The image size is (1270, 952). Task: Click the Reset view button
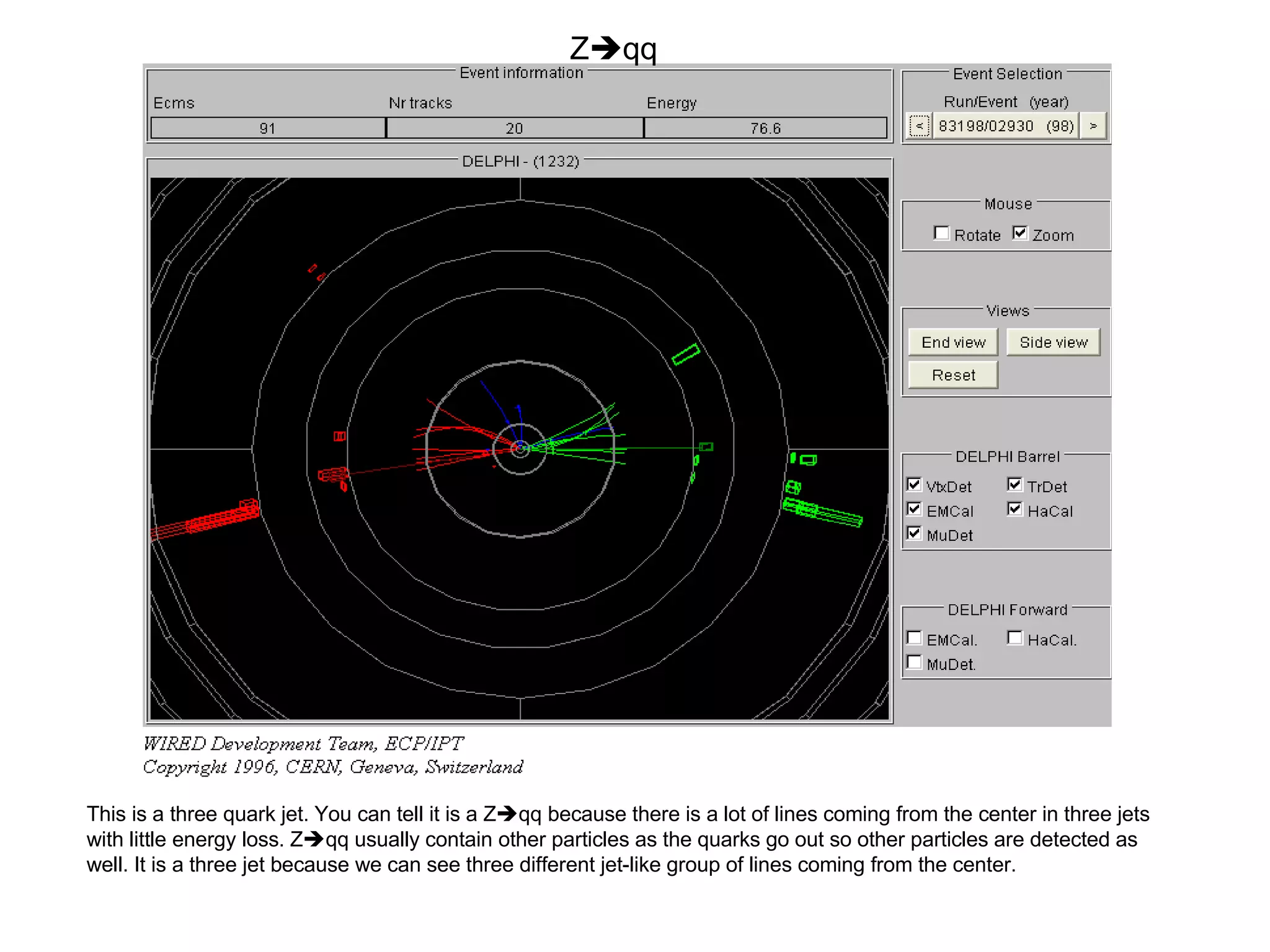[952, 375]
